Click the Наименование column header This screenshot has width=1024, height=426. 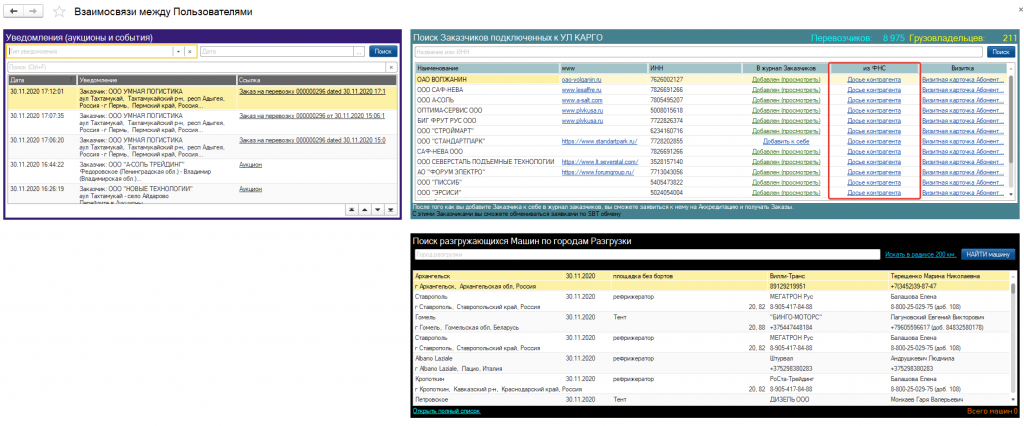[x=487, y=68]
